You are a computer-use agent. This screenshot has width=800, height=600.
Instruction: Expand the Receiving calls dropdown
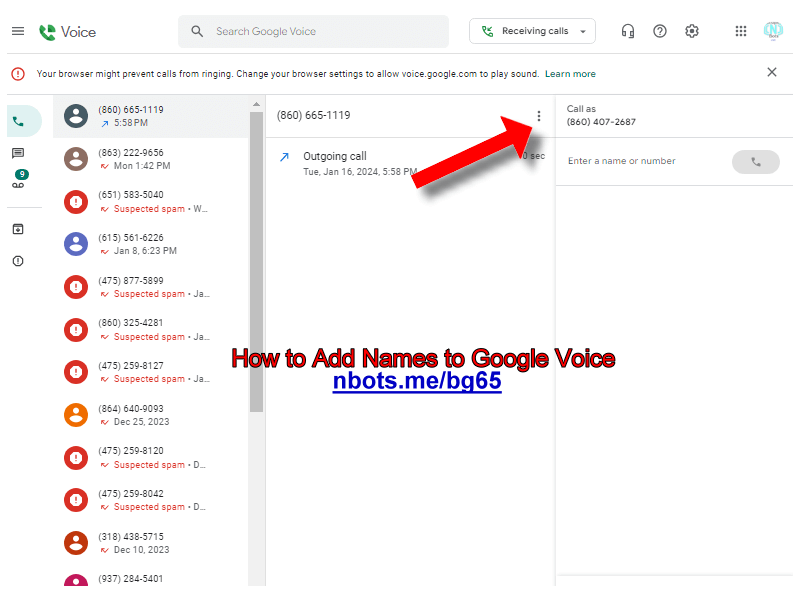(x=532, y=31)
